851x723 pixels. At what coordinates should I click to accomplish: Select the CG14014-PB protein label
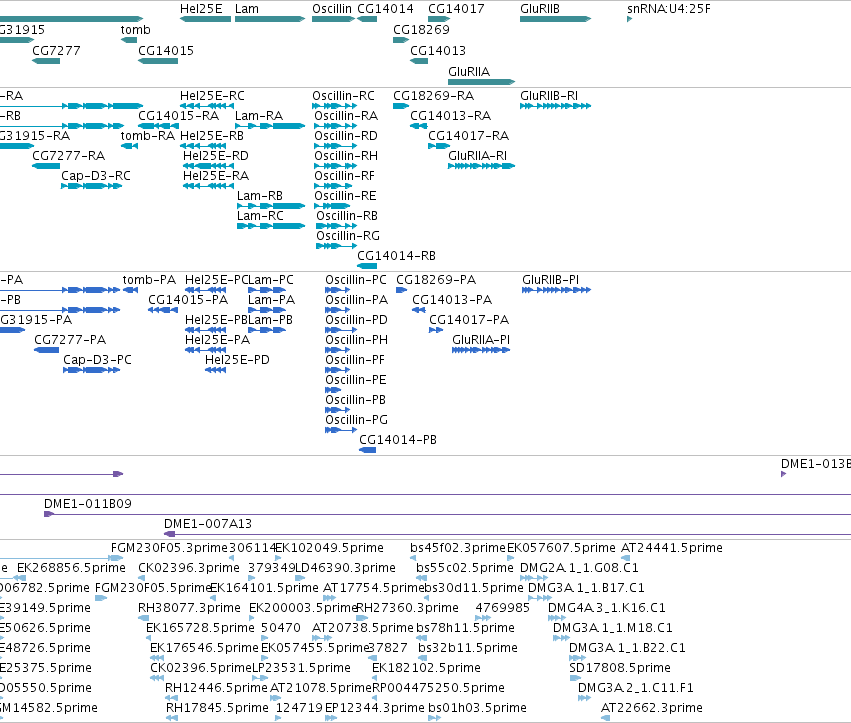tap(398, 440)
